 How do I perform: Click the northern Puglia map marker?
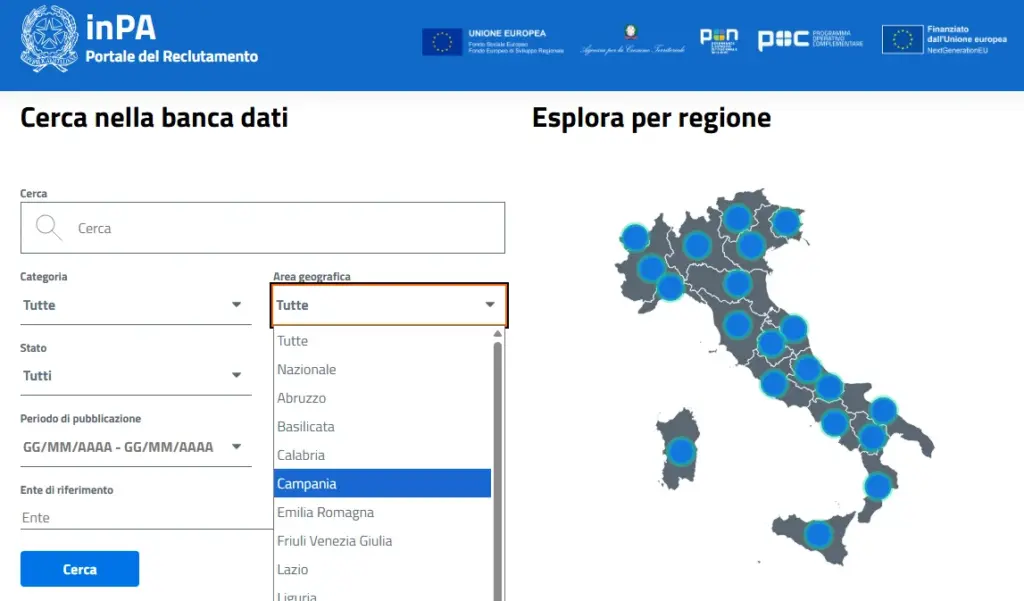(x=884, y=410)
